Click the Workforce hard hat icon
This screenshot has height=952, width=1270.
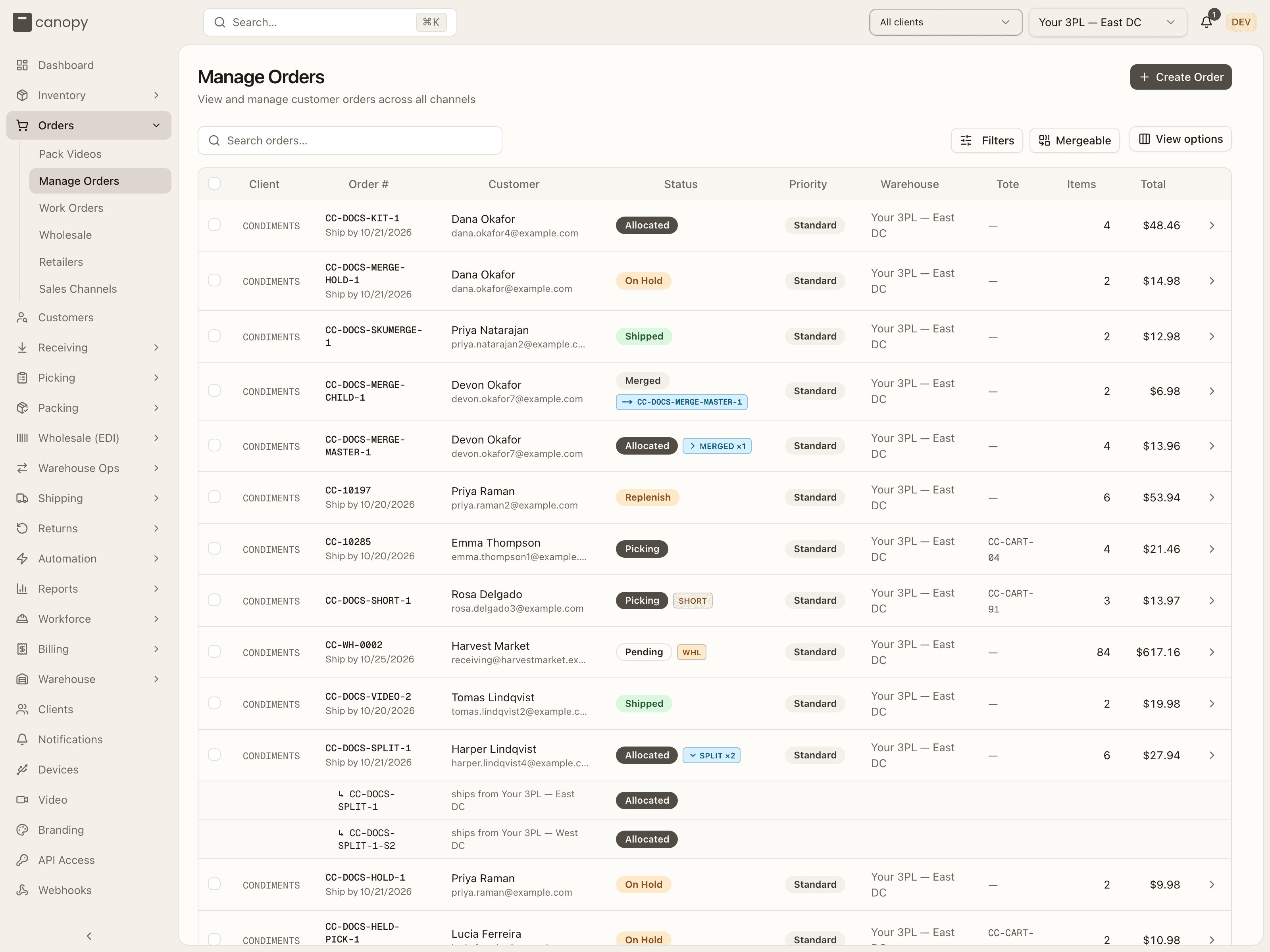click(x=22, y=618)
